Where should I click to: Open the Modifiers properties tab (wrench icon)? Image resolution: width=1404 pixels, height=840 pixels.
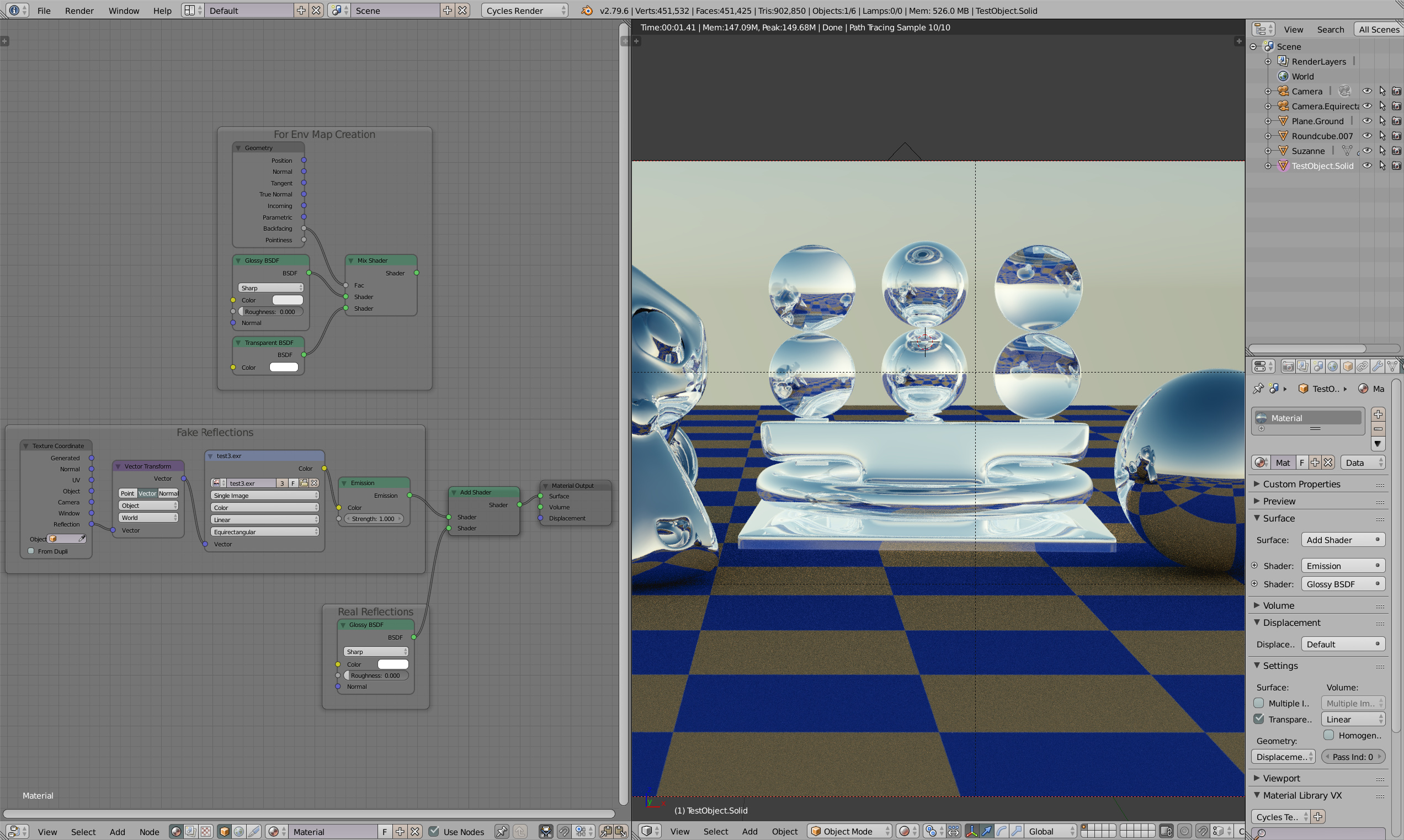point(1378,366)
